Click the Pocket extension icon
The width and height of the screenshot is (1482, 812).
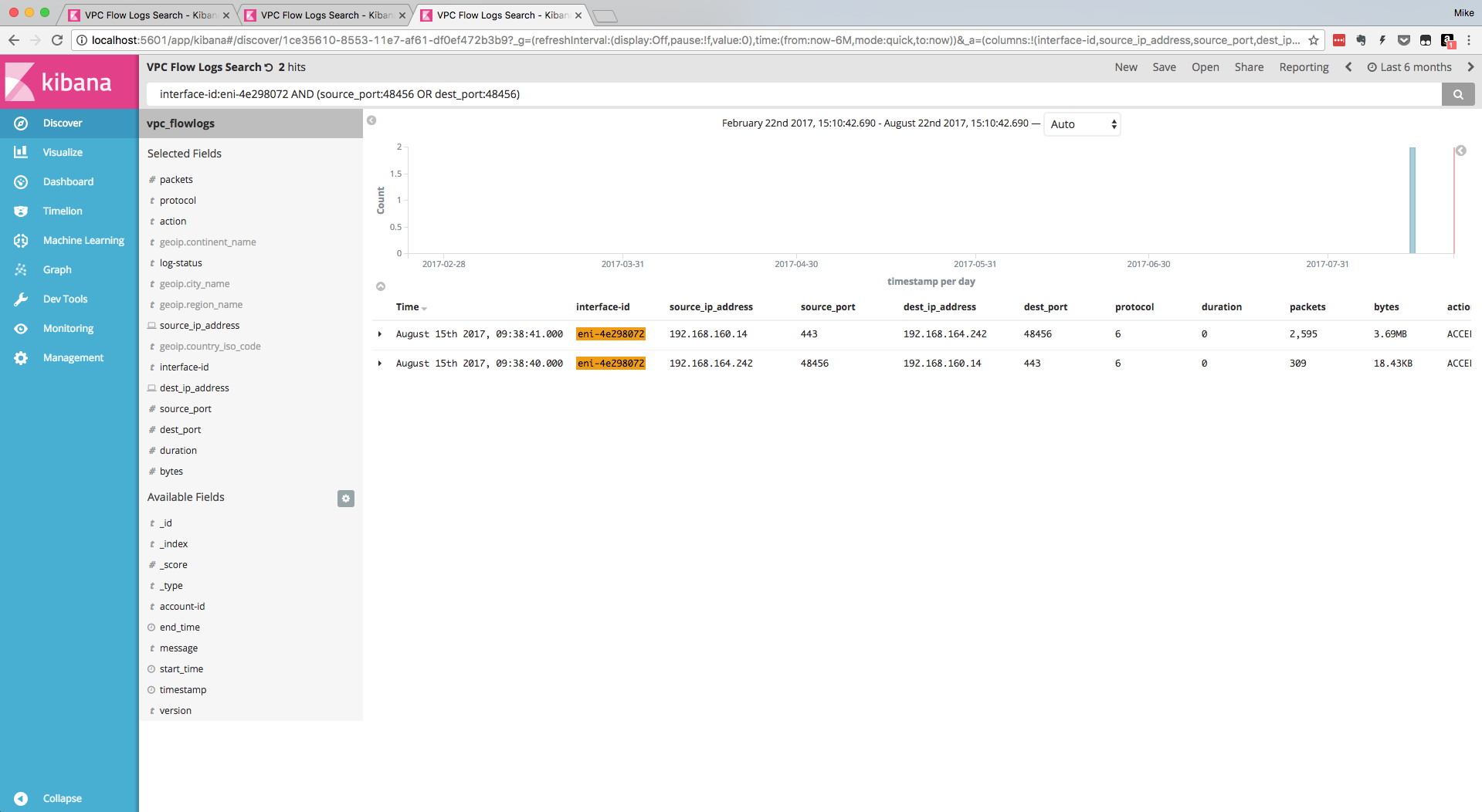1404,40
